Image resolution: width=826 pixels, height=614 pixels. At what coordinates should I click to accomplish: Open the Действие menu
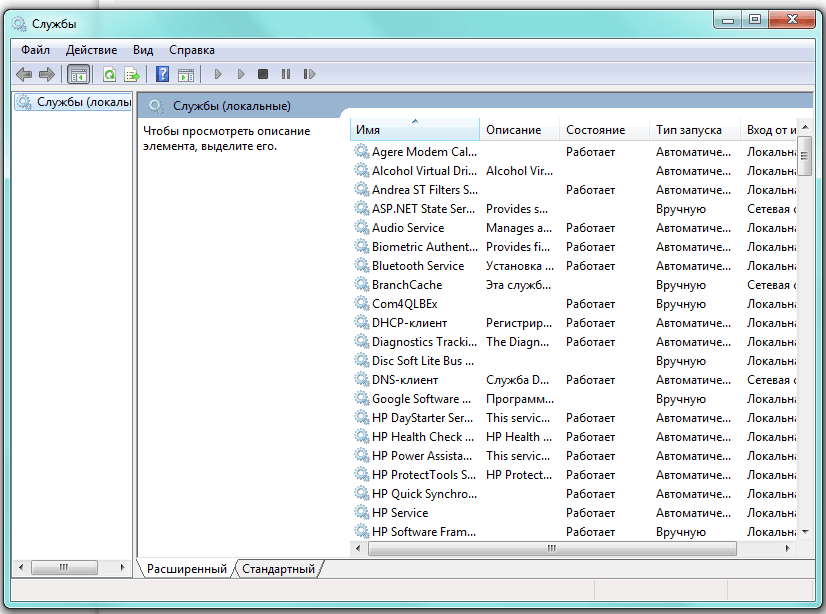point(91,50)
